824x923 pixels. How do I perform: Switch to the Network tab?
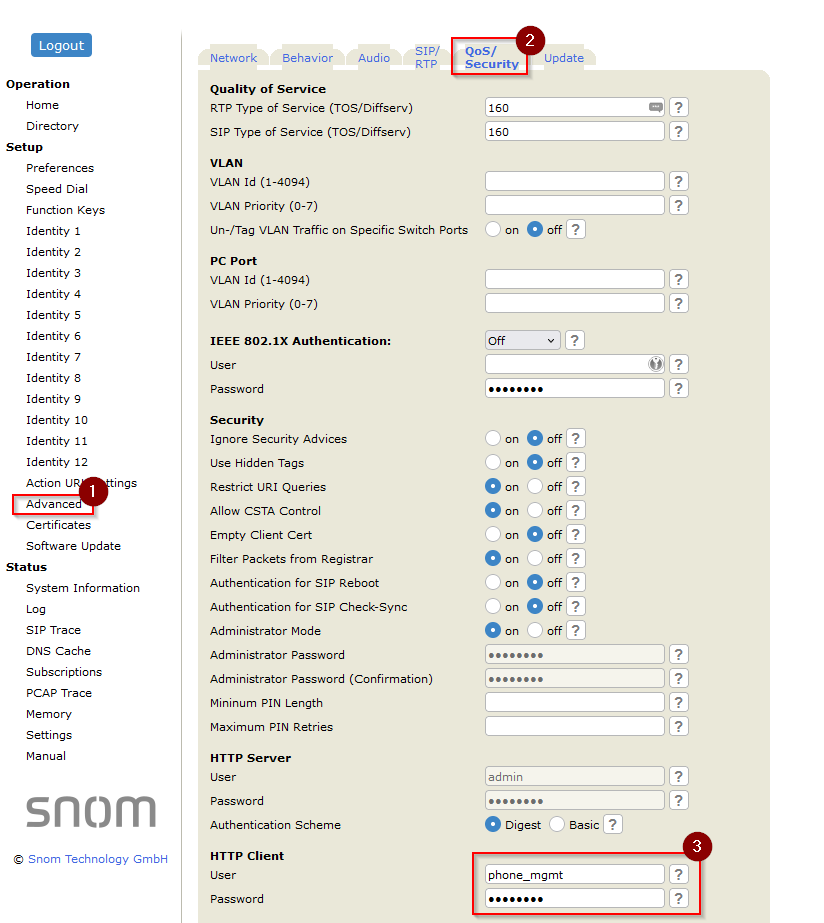point(233,58)
